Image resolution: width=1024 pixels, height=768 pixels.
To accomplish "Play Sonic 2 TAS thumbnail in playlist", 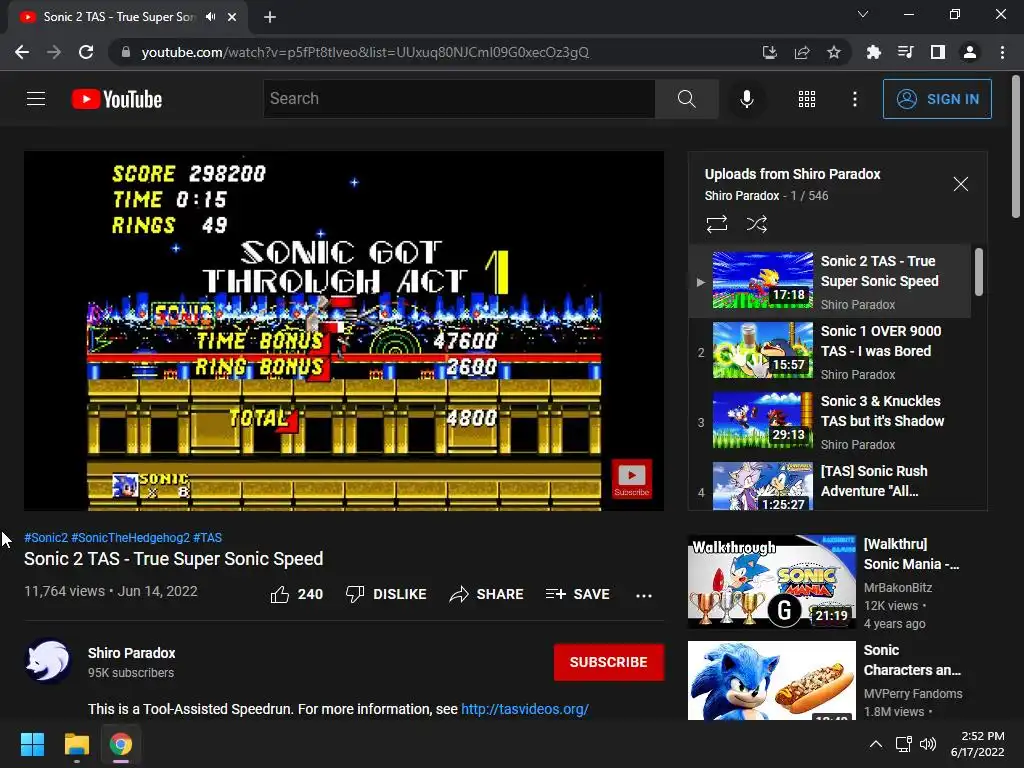I will [763, 280].
